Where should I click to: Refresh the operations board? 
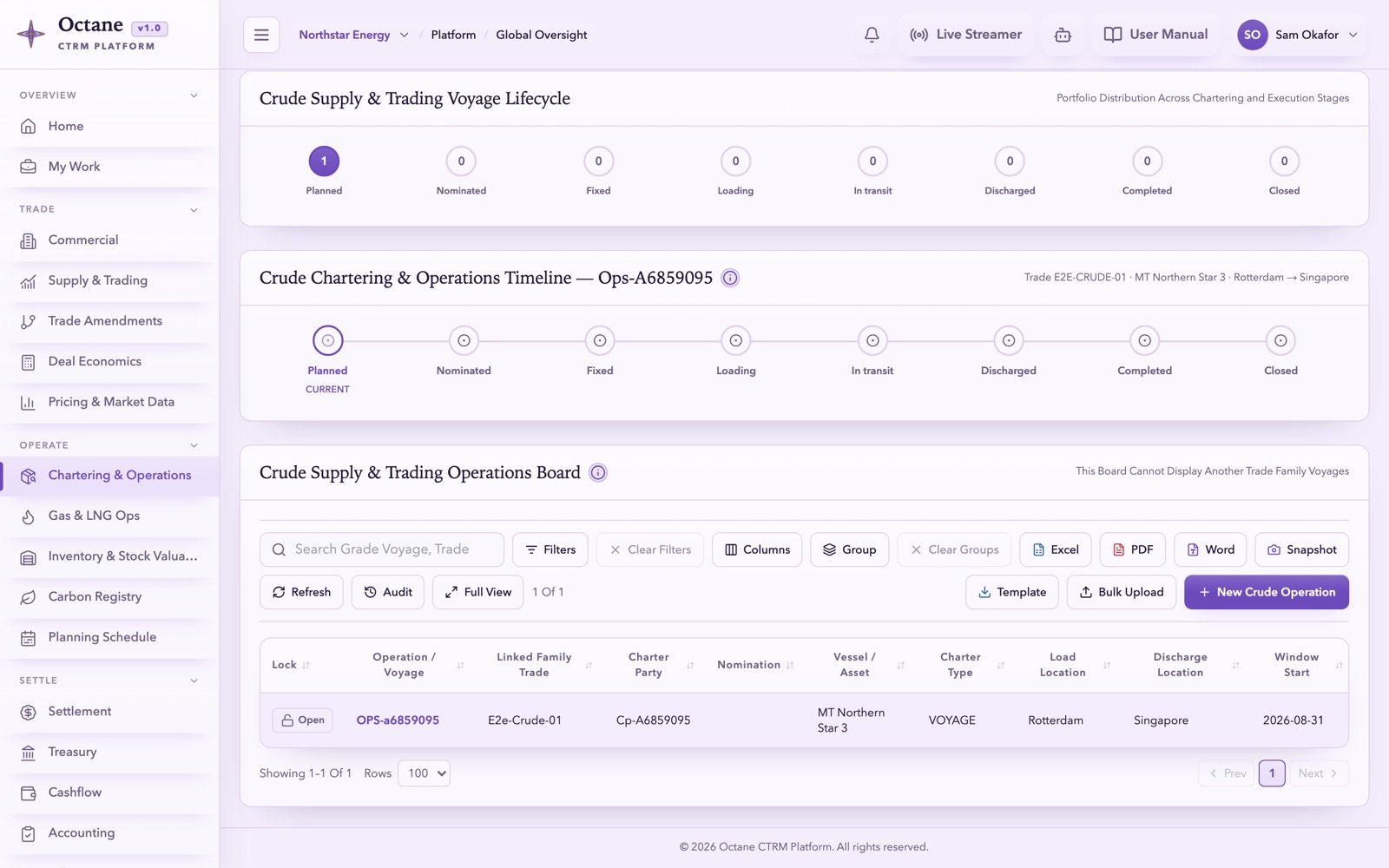click(x=301, y=592)
